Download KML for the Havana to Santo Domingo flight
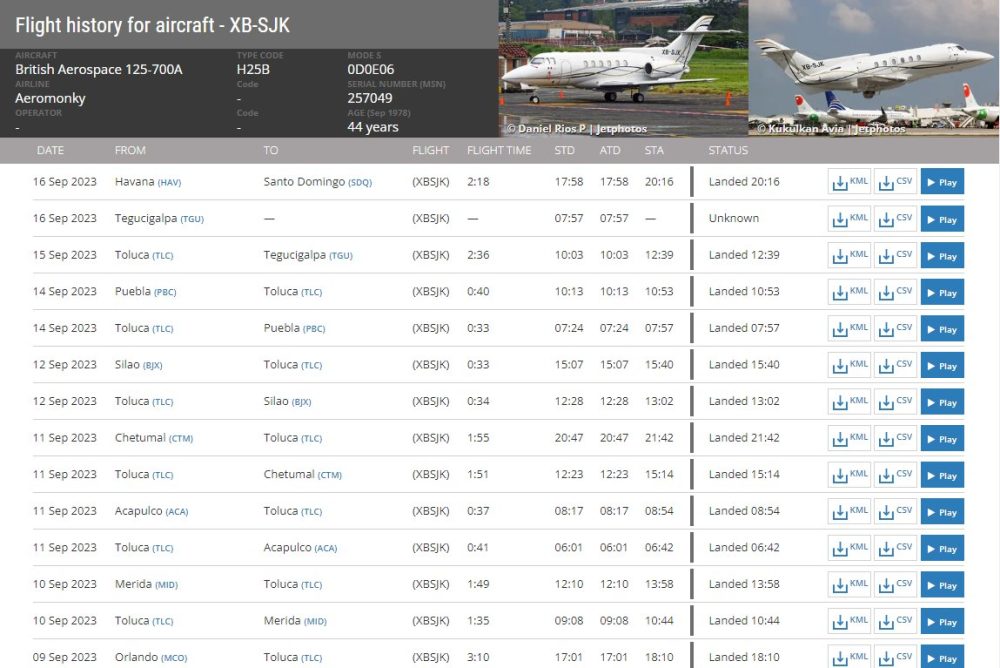This screenshot has height=668, width=1000. tap(849, 181)
